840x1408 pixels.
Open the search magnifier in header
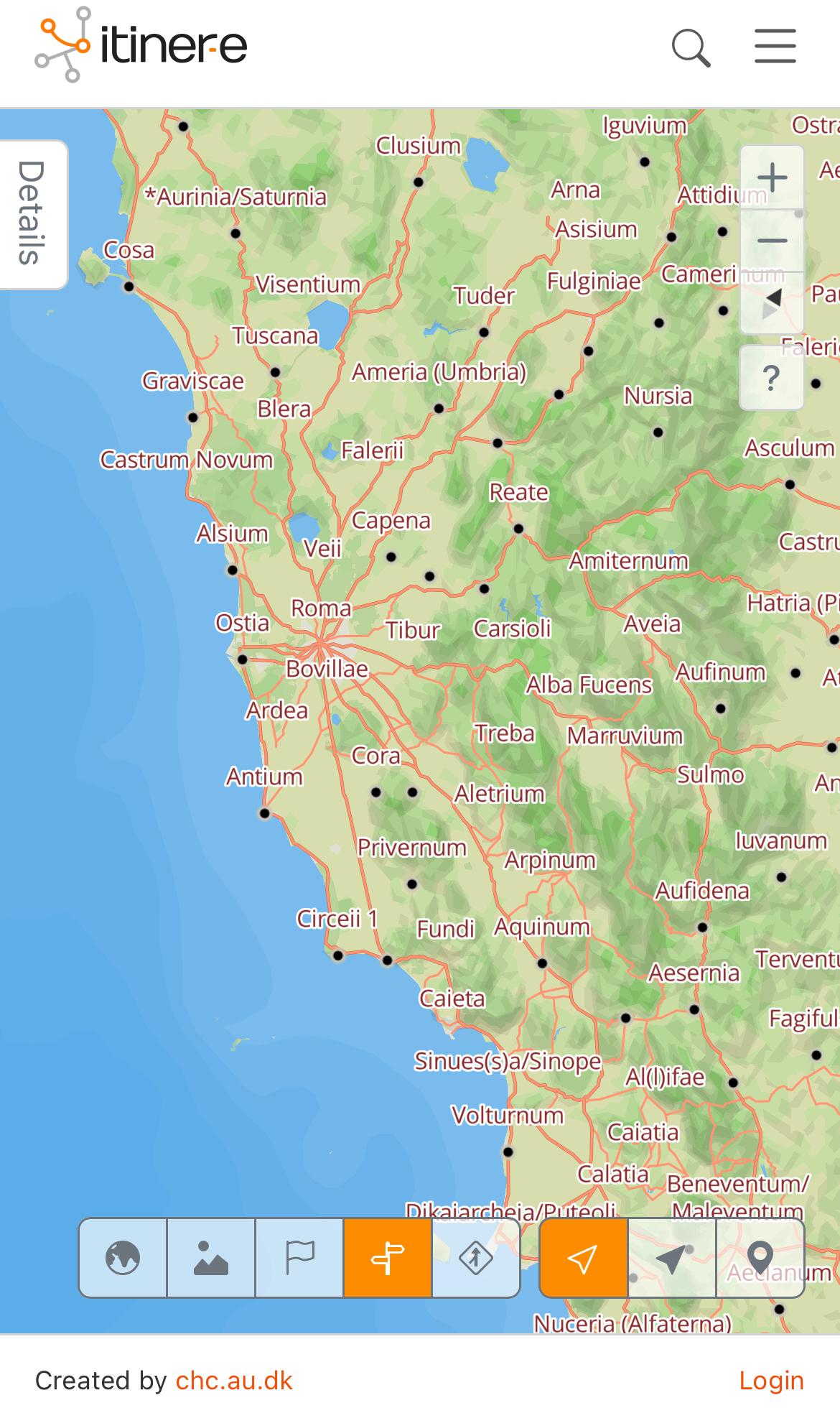click(x=691, y=47)
